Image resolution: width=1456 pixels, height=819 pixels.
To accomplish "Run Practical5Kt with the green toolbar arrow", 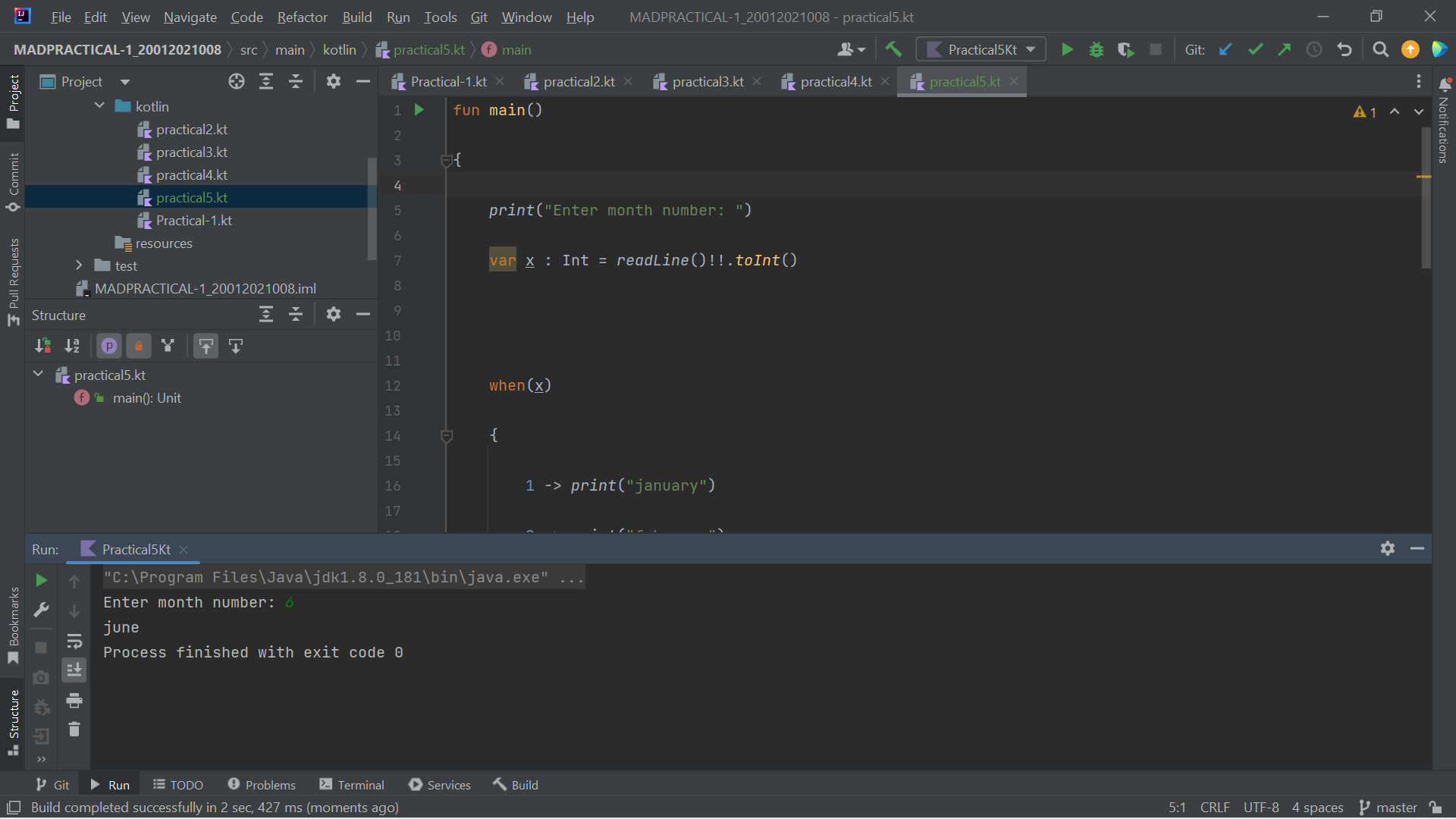I will click(1067, 49).
